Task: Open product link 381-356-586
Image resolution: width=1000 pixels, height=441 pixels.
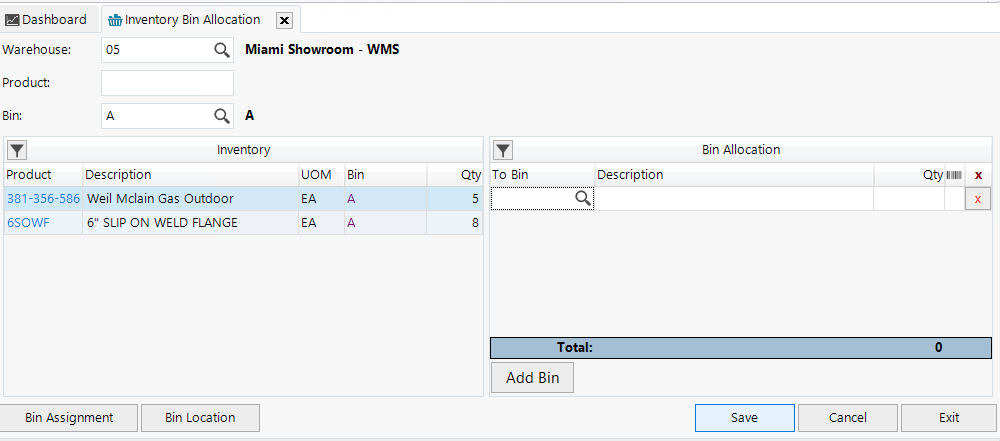Action: click(x=43, y=199)
